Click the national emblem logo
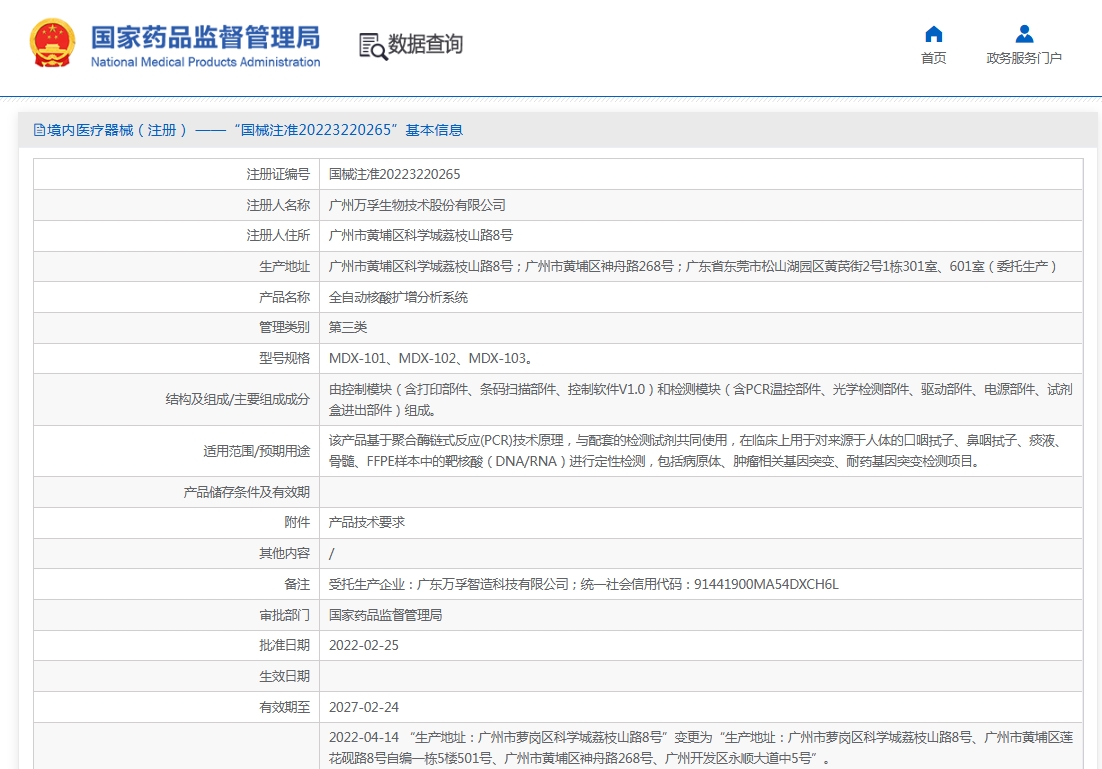Viewport: 1102px width, 769px height. 52,44
